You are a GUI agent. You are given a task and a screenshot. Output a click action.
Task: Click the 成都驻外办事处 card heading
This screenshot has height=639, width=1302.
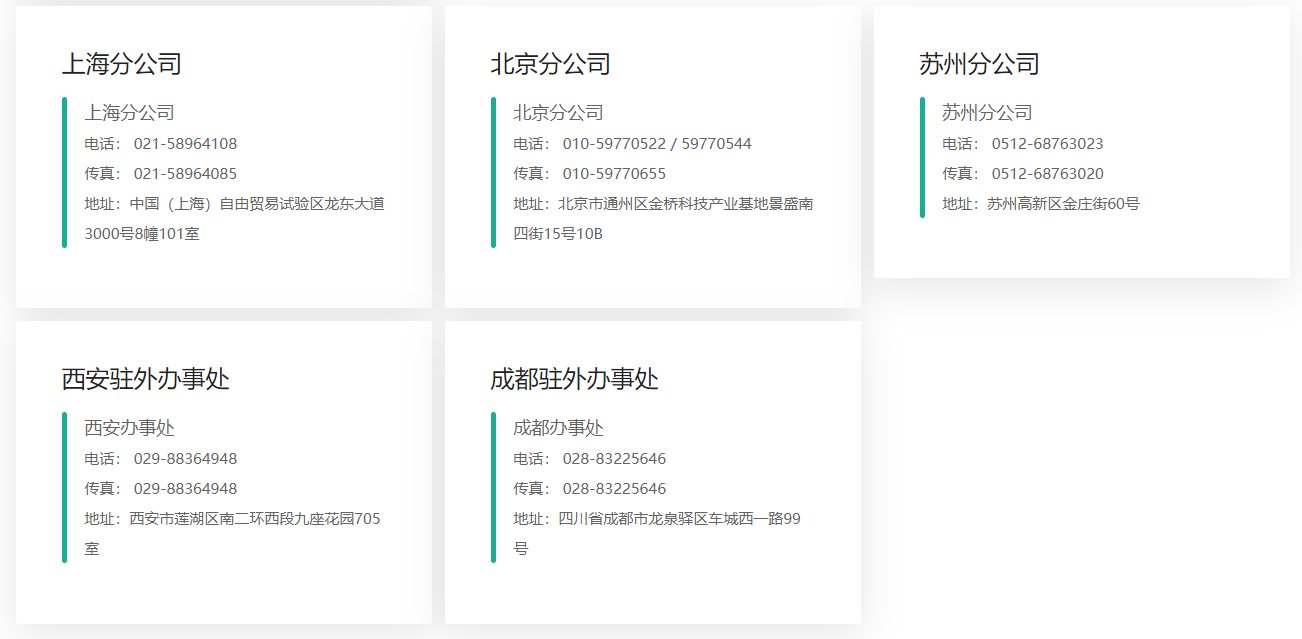pos(574,379)
